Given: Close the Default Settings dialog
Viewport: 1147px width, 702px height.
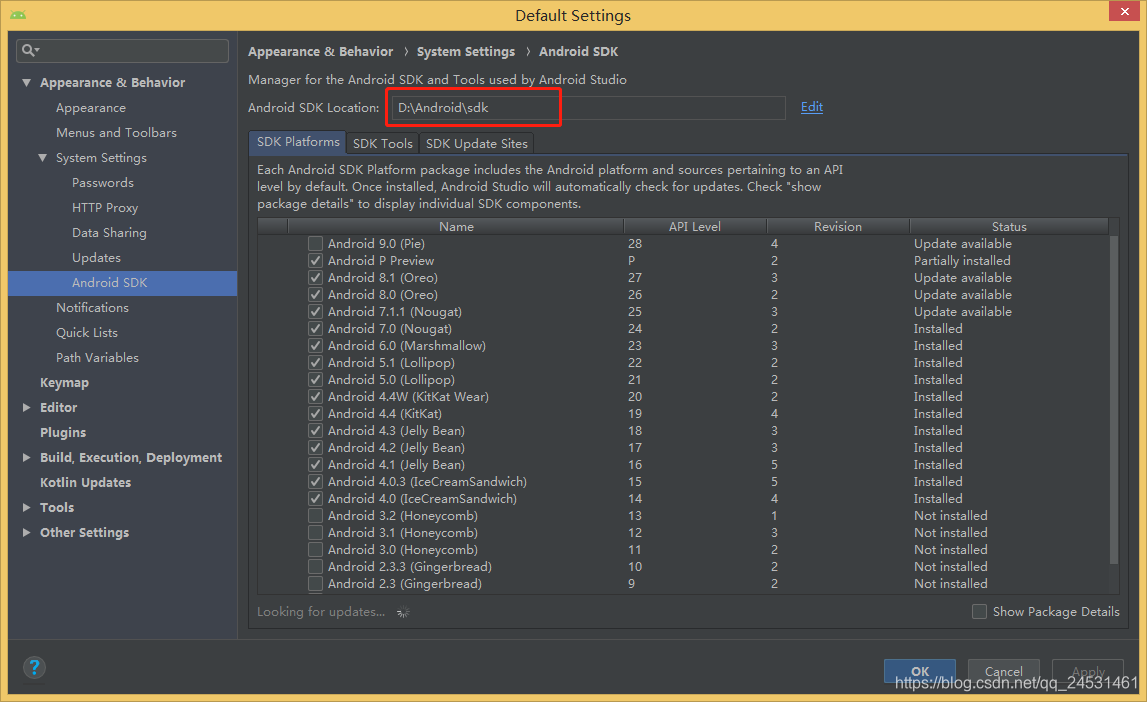Looking at the screenshot, I should tap(1124, 11).
